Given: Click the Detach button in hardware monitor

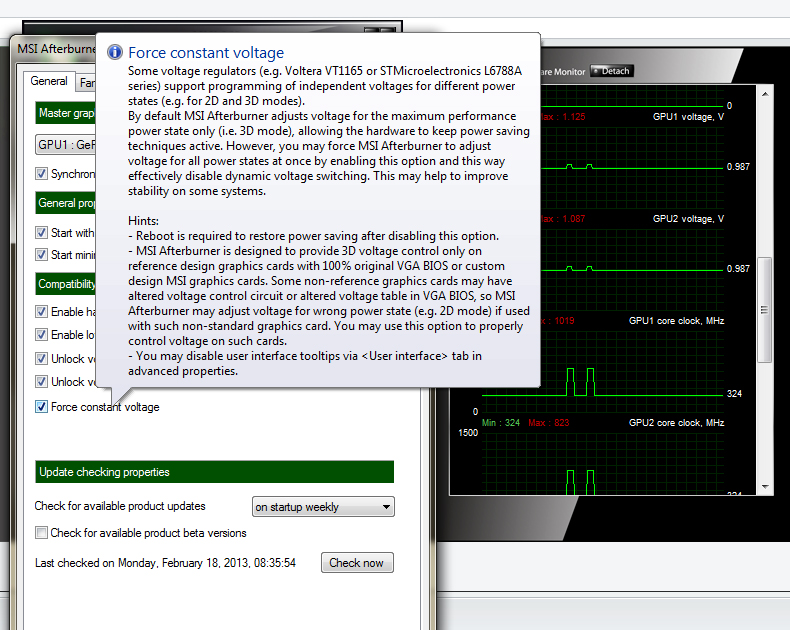Looking at the screenshot, I should click(612, 71).
